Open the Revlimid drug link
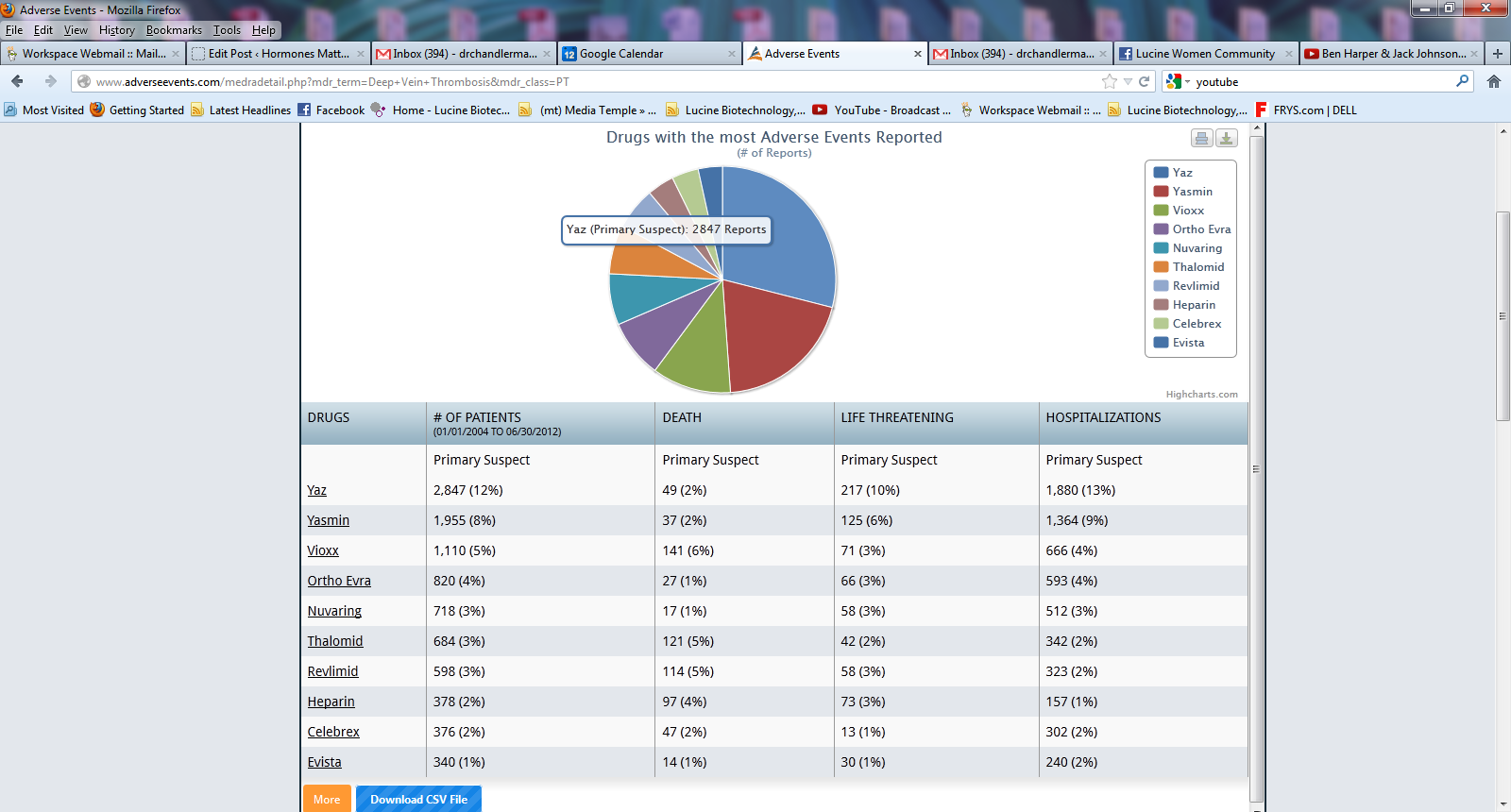 point(332,671)
